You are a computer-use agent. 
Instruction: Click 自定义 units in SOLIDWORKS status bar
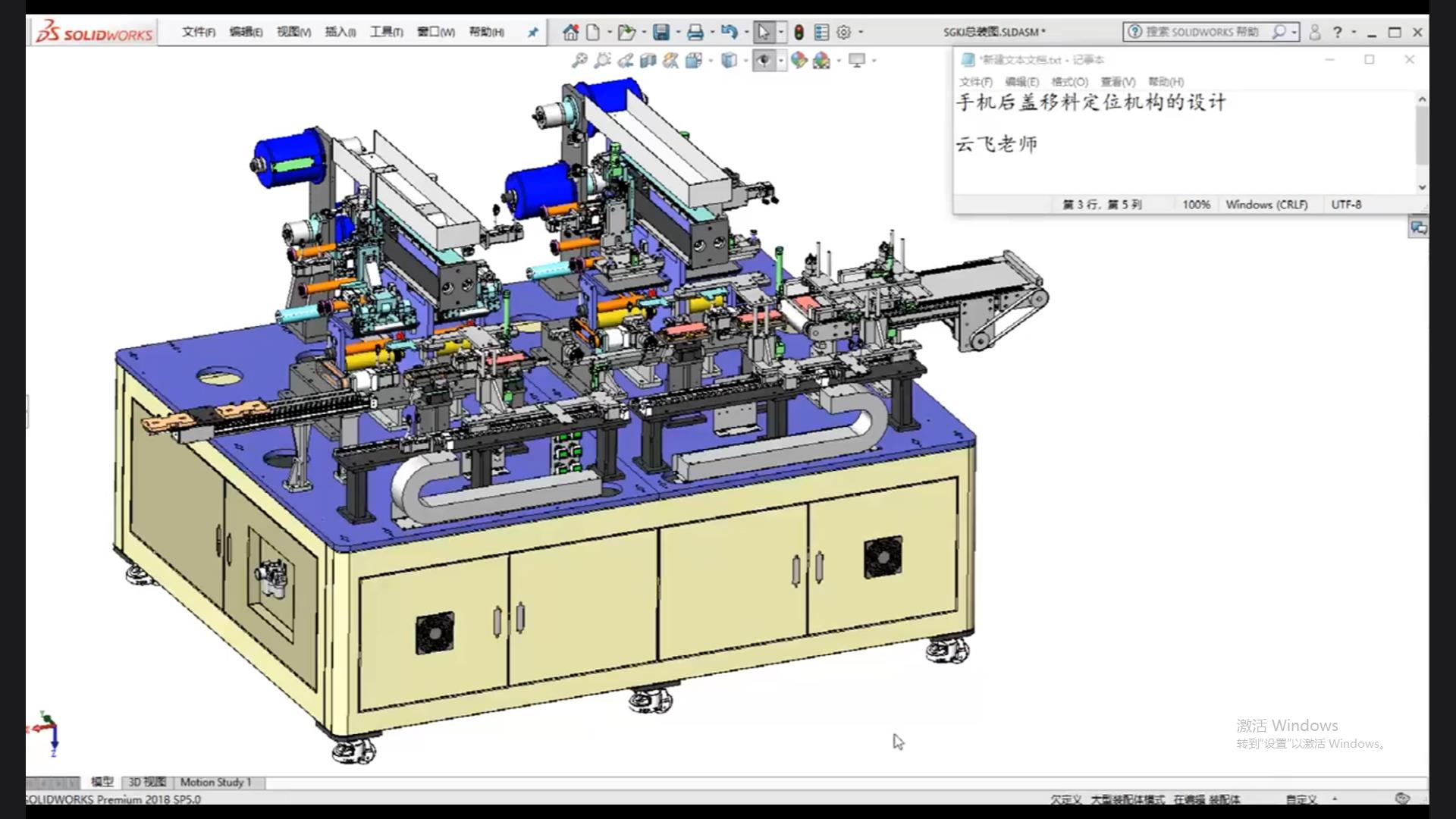coord(1301,799)
